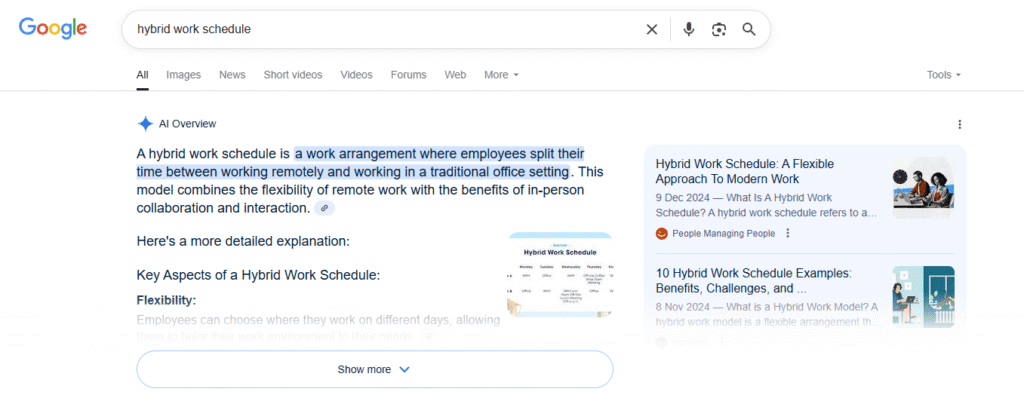Click the link chip after the summary paragraph
This screenshot has height=401, width=1024.
(324, 208)
